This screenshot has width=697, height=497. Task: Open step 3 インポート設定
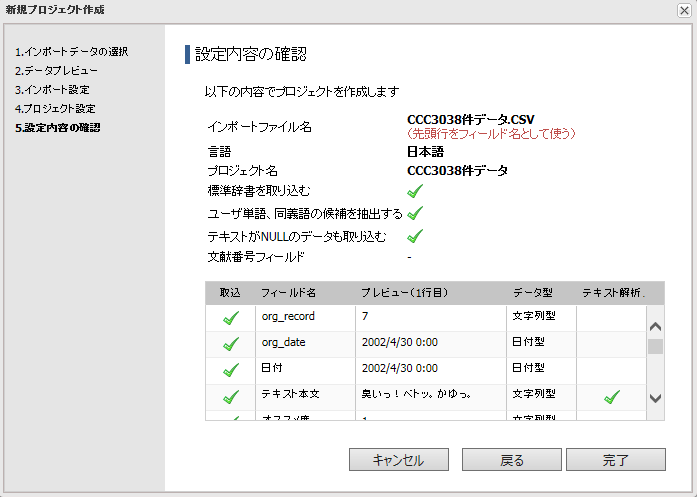coord(52,90)
